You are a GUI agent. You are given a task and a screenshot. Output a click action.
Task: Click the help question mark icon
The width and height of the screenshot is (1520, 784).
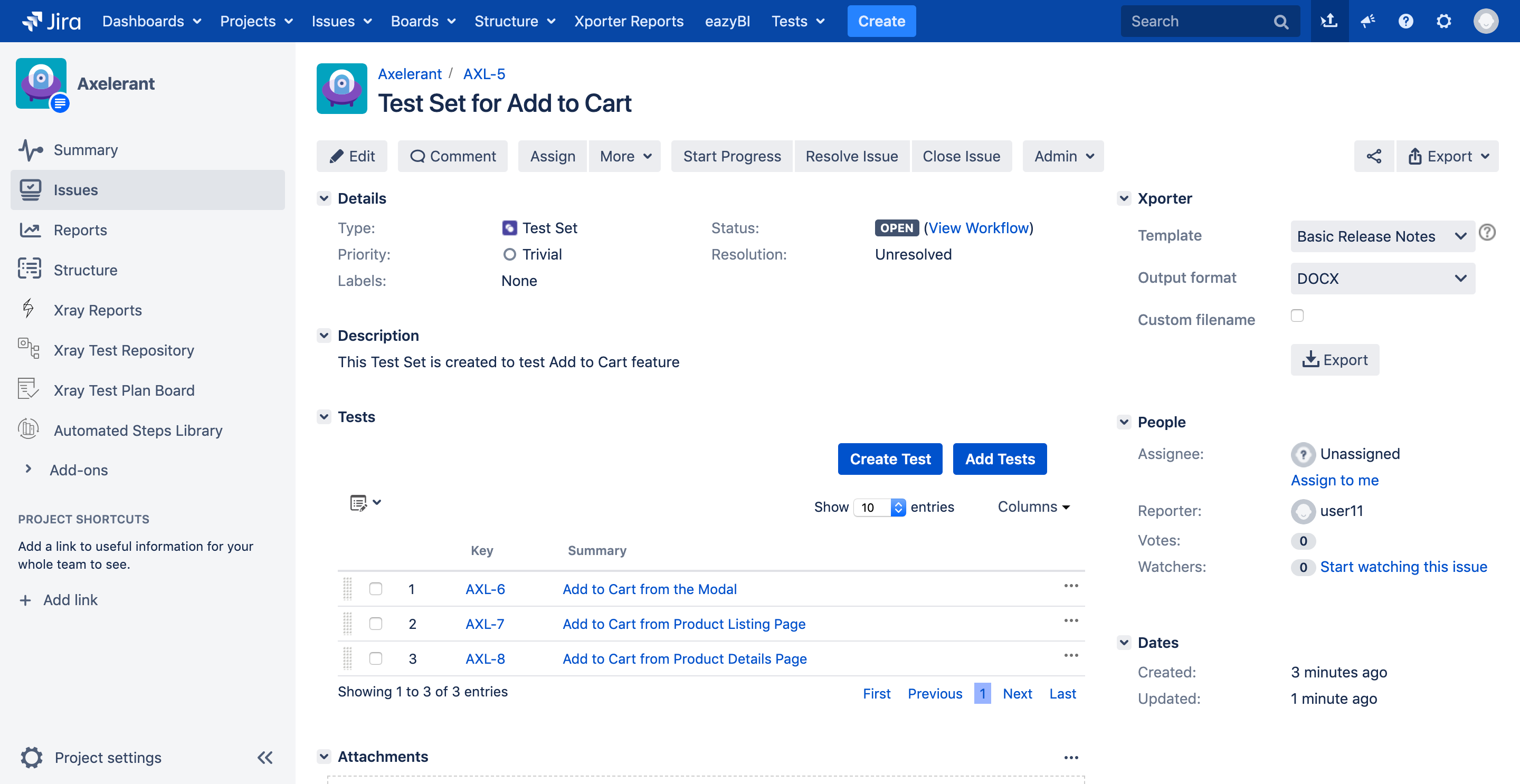[x=1405, y=21]
